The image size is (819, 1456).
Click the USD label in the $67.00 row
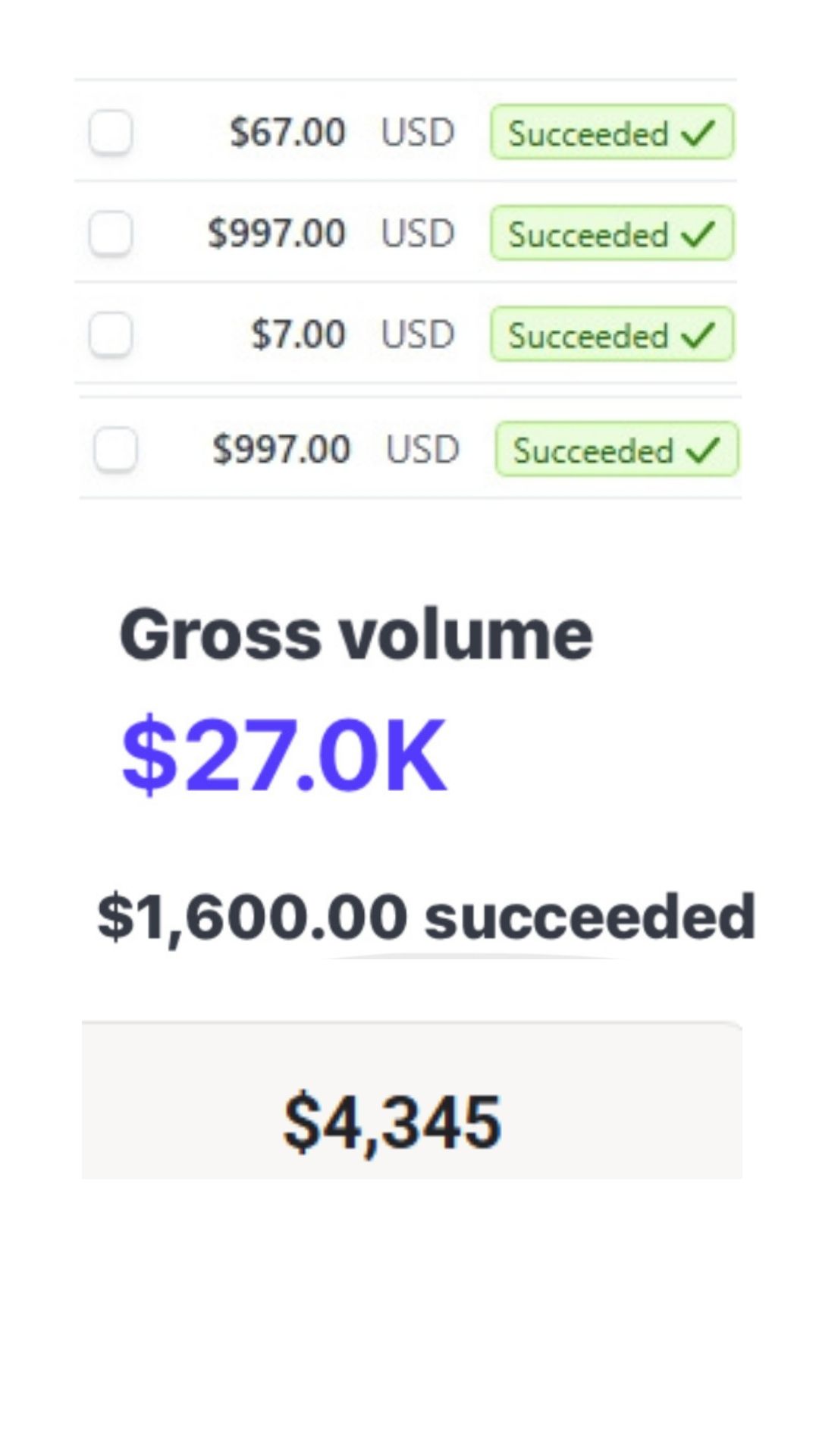418,132
